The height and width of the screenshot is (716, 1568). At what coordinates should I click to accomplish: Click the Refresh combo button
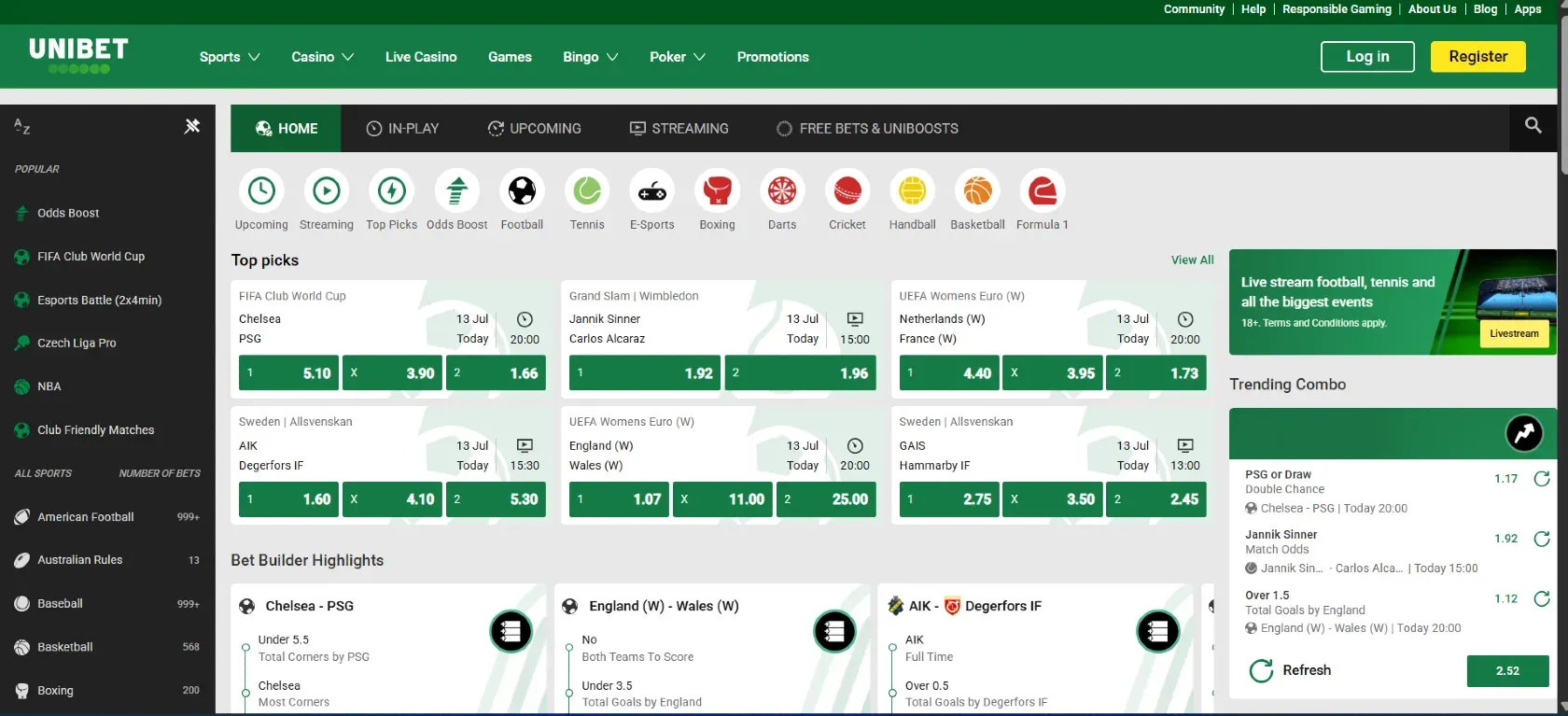pyautogui.click(x=1290, y=670)
